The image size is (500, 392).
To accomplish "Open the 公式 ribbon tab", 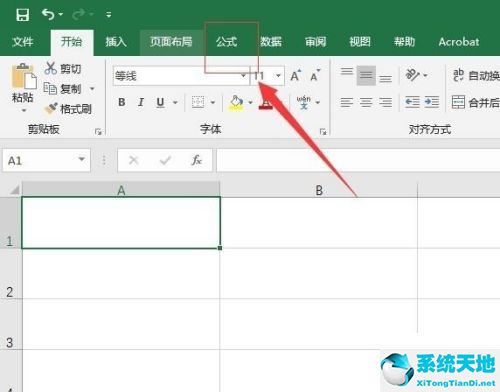I will (x=226, y=42).
